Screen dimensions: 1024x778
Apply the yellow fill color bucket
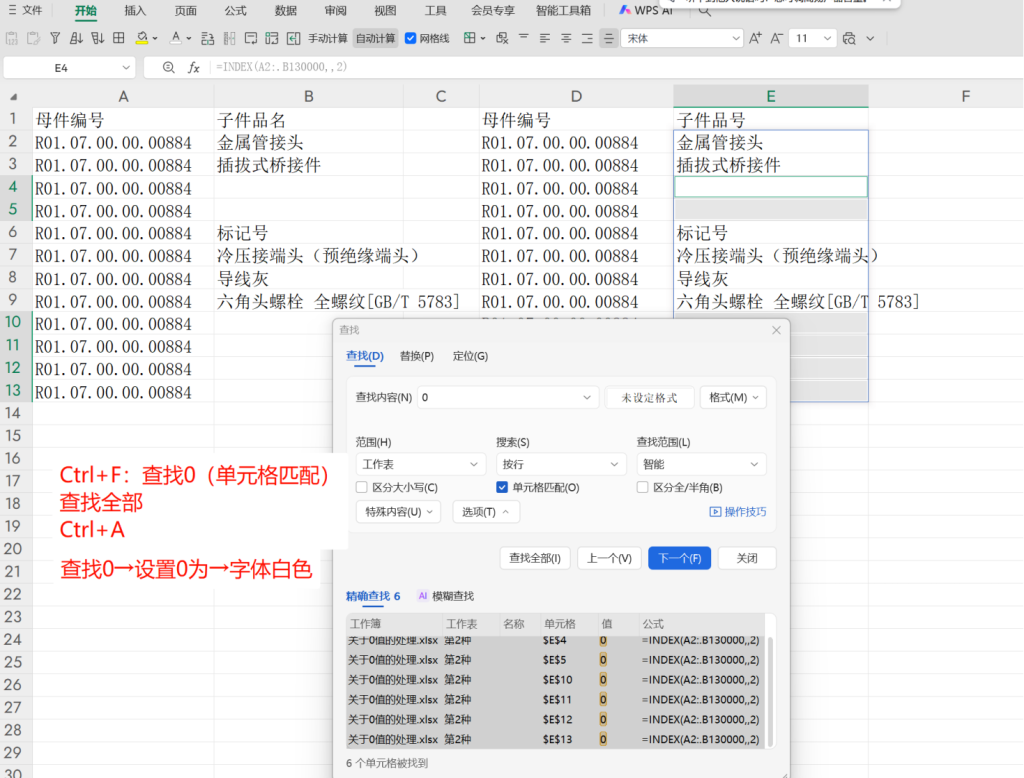point(141,39)
